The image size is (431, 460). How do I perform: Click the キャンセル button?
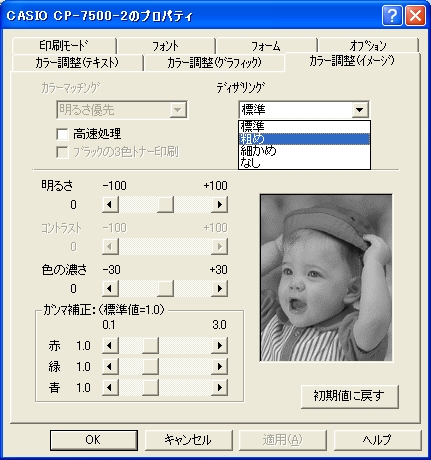tap(188, 440)
